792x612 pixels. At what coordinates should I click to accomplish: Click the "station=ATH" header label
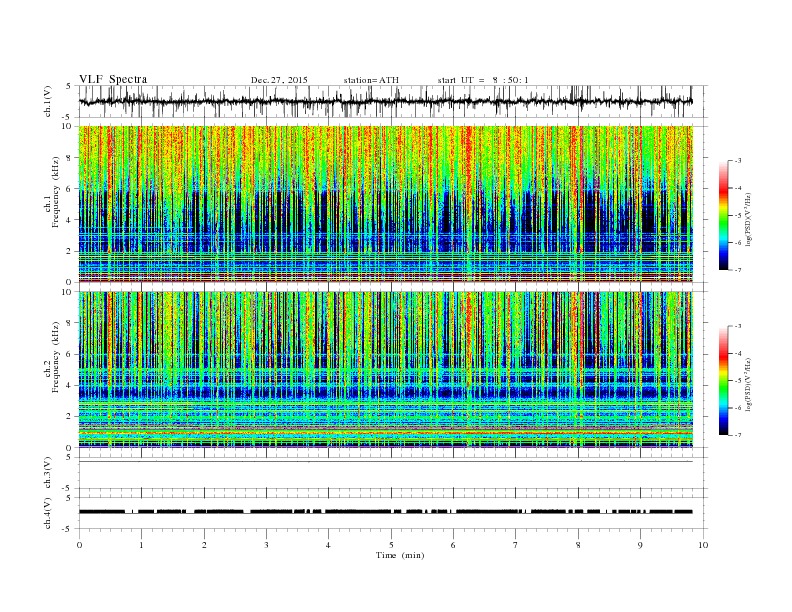(x=371, y=80)
